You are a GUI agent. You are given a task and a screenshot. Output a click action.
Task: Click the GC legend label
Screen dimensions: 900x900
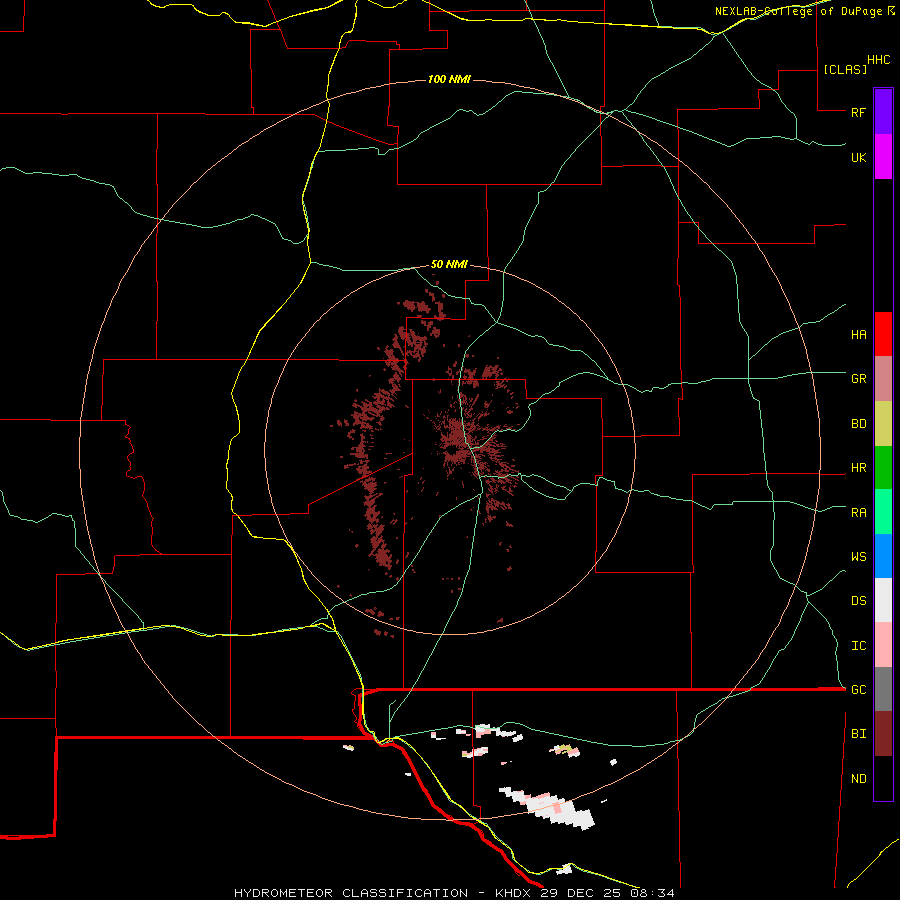[x=858, y=690]
